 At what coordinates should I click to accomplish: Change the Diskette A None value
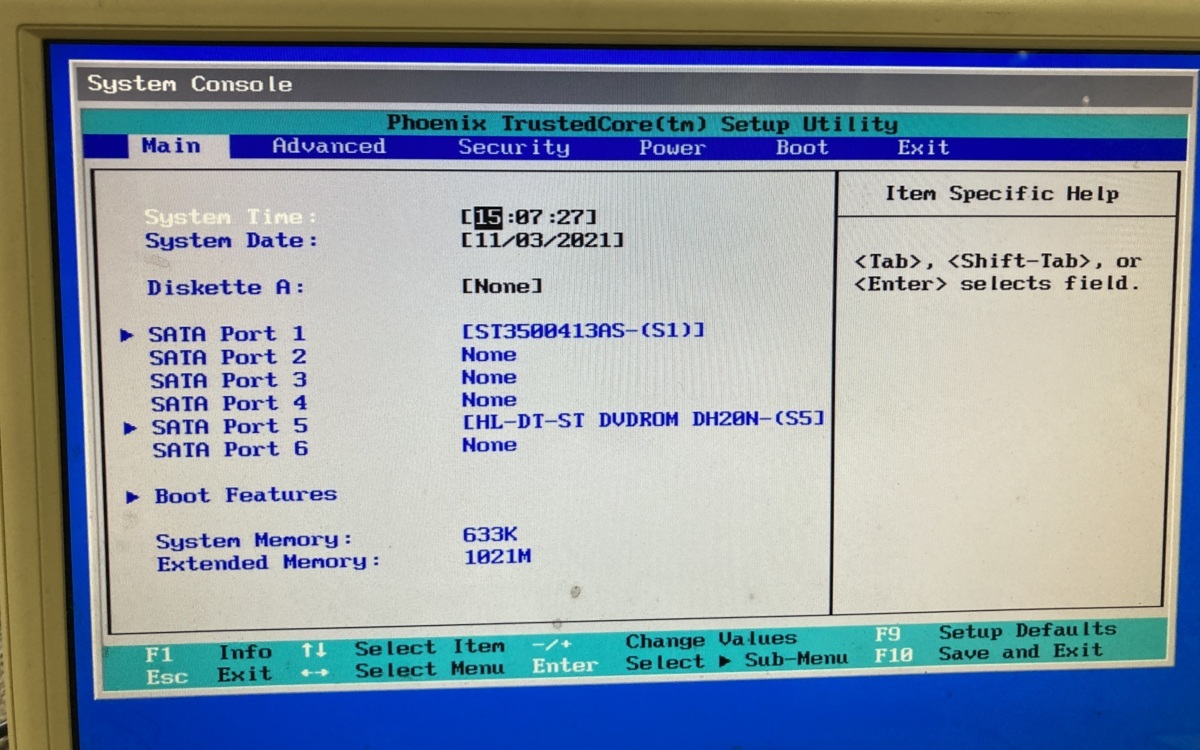[502, 287]
